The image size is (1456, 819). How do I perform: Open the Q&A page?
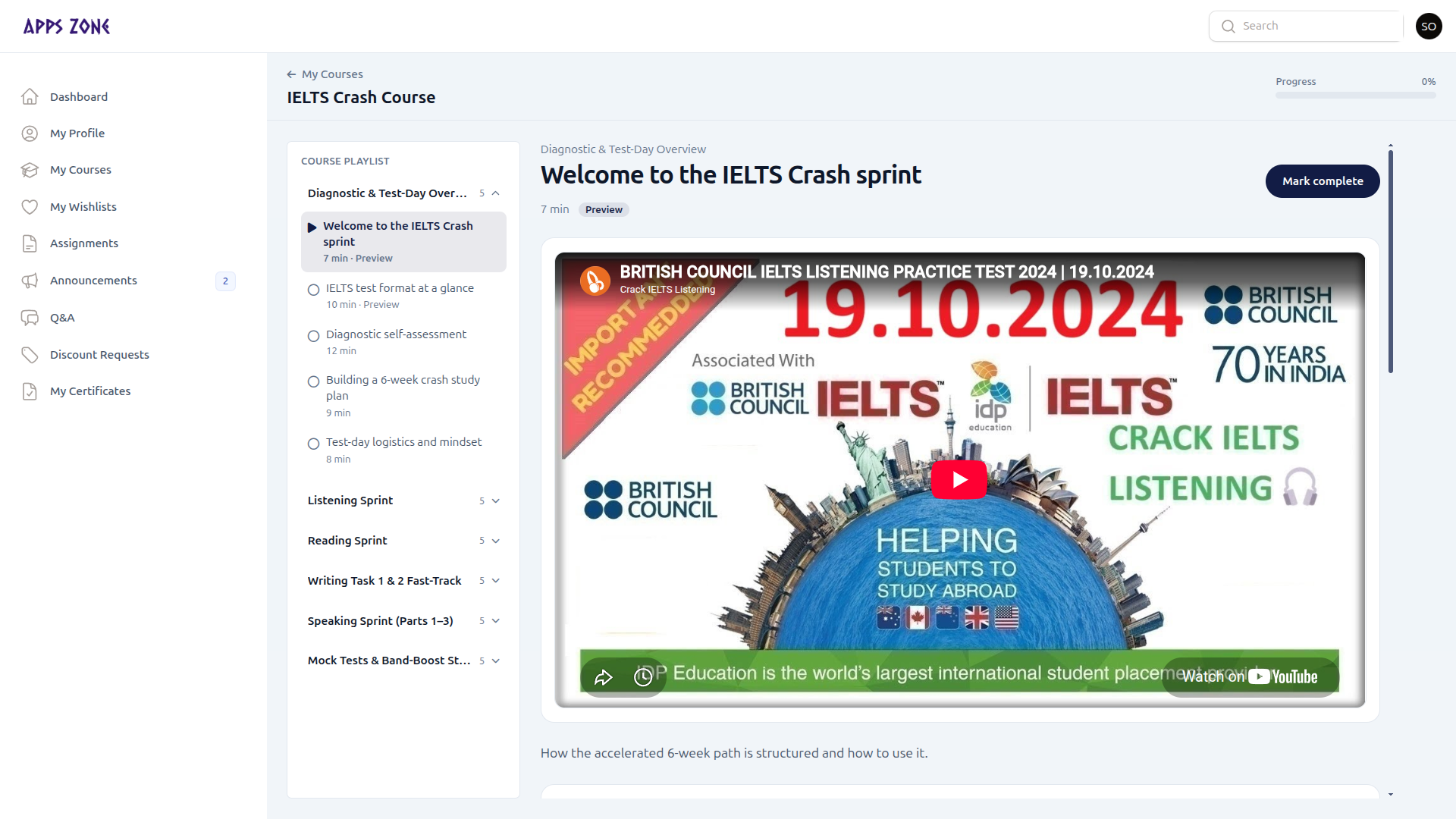point(62,318)
